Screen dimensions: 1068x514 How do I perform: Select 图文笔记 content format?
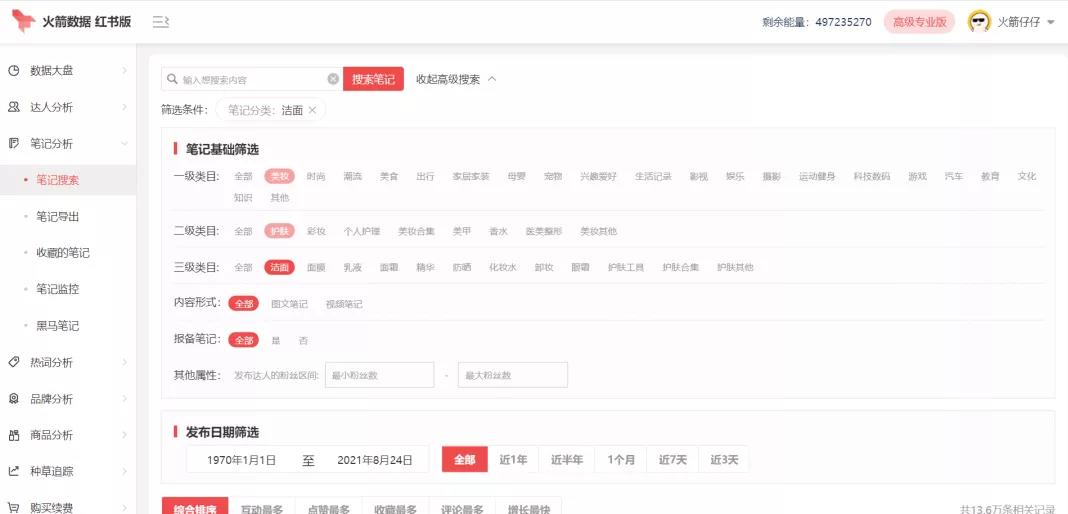coord(289,304)
